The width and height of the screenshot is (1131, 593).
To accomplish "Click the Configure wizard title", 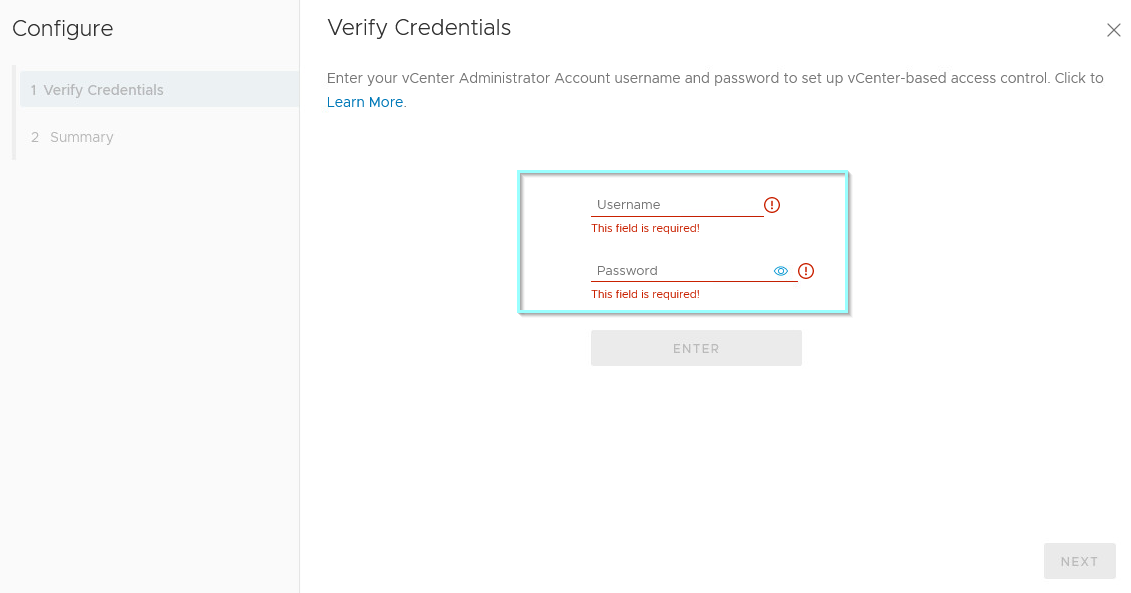I will coord(63,29).
